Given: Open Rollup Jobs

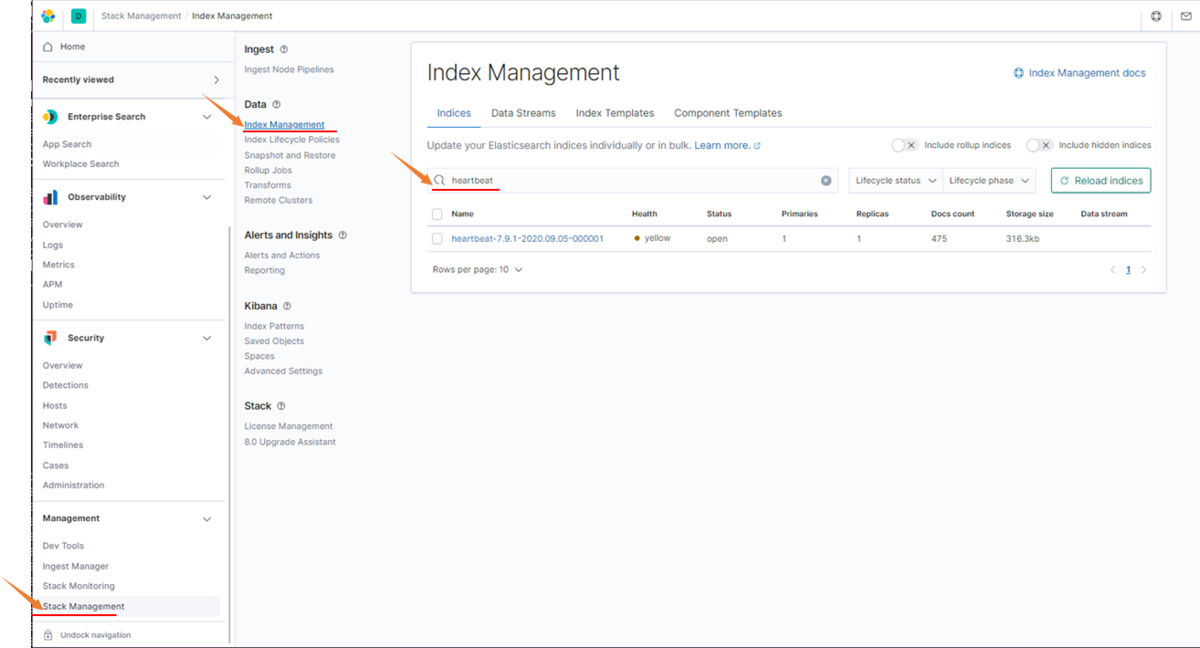Looking at the screenshot, I should click(268, 170).
